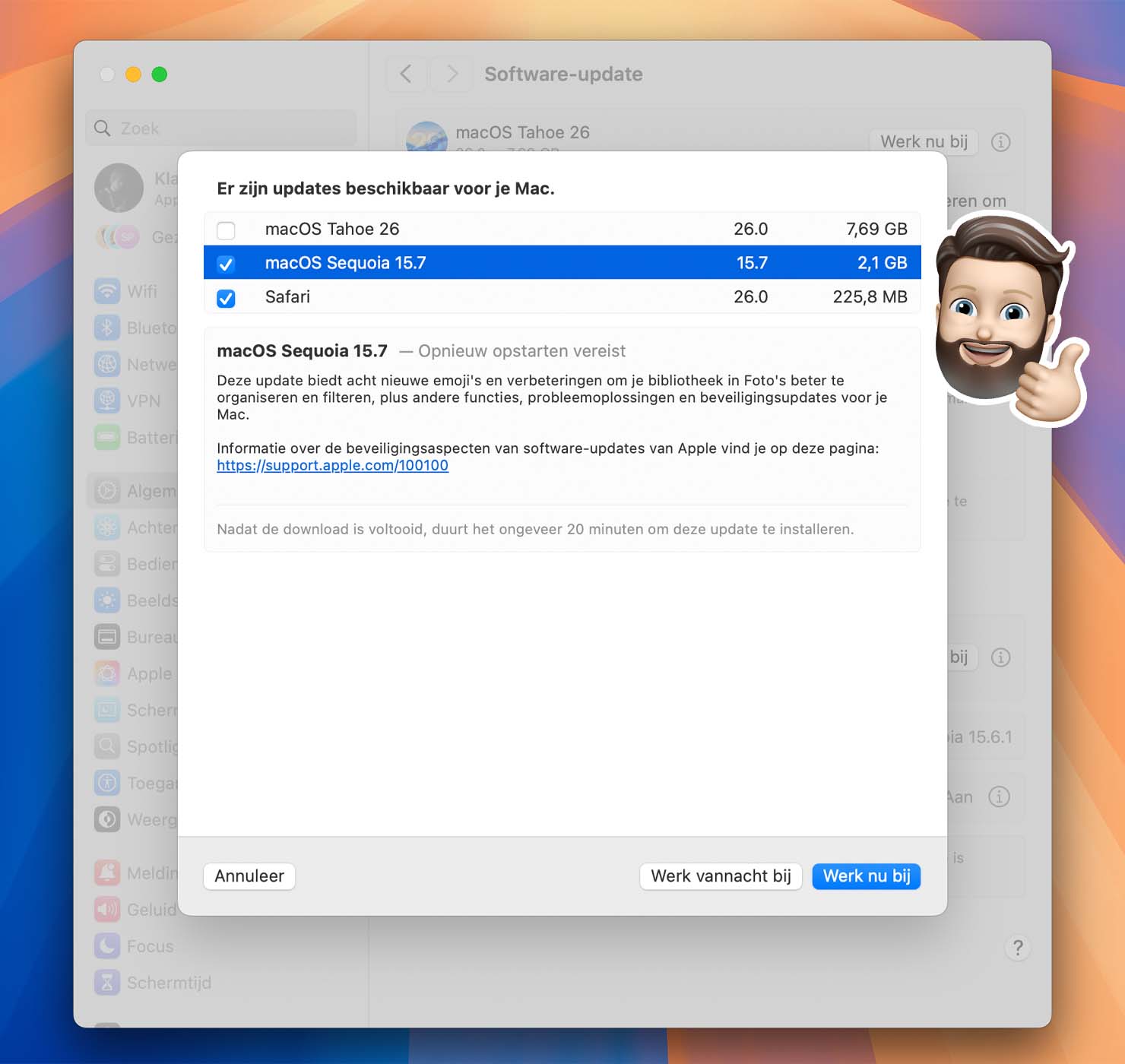Open the Focus moon icon
This screenshot has width=1125, height=1064.
pos(107,946)
